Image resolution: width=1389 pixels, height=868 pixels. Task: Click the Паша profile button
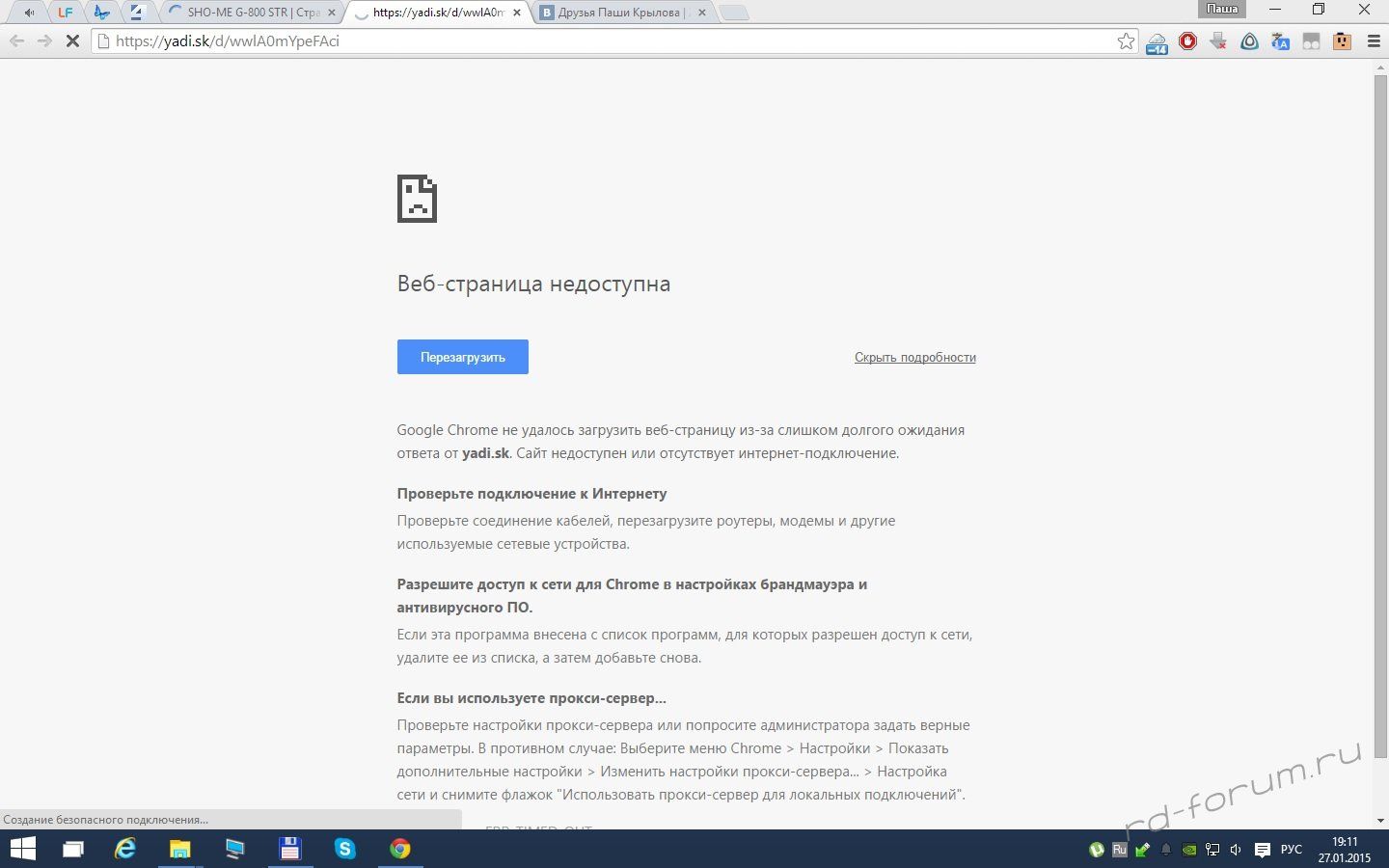tap(1222, 9)
